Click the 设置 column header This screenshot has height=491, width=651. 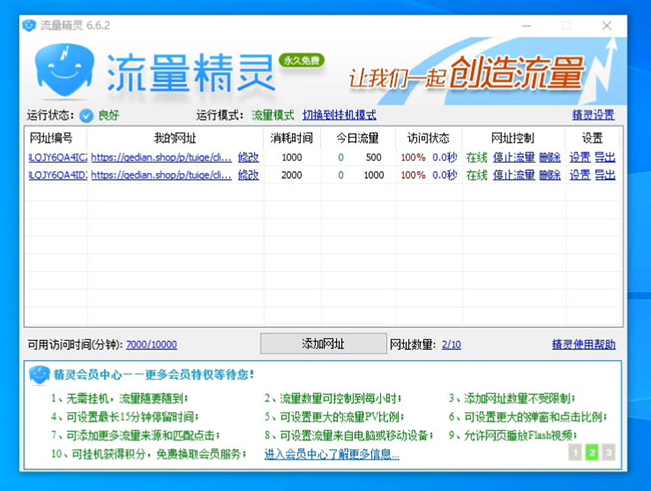(592, 138)
